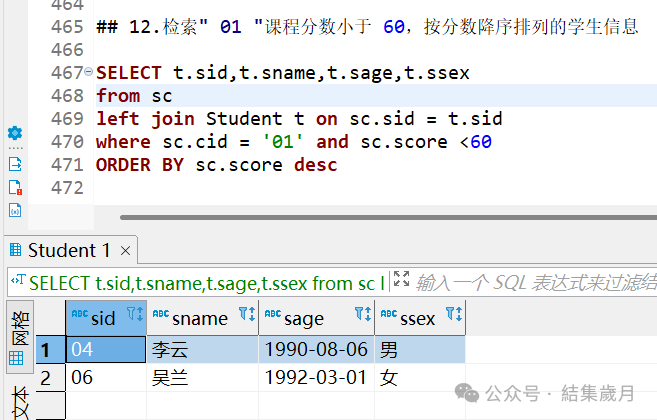Click the SQL expression filter input field
The height and width of the screenshot is (420, 657).
pyautogui.click(x=535, y=283)
